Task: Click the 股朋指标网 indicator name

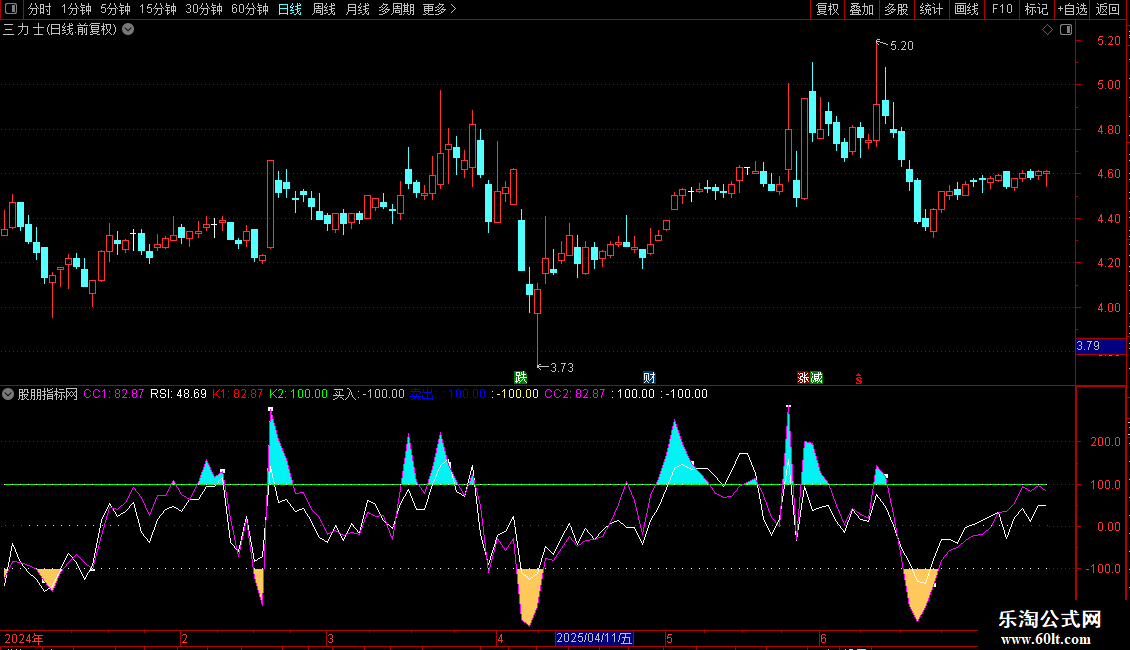Action: click(48, 394)
